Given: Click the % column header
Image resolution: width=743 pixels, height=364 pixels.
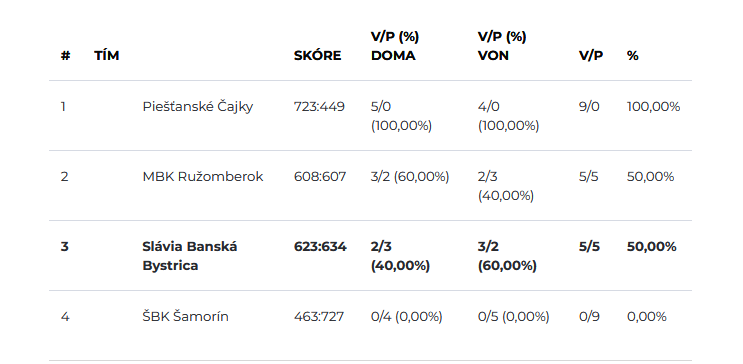Looking at the screenshot, I should click(x=633, y=55).
